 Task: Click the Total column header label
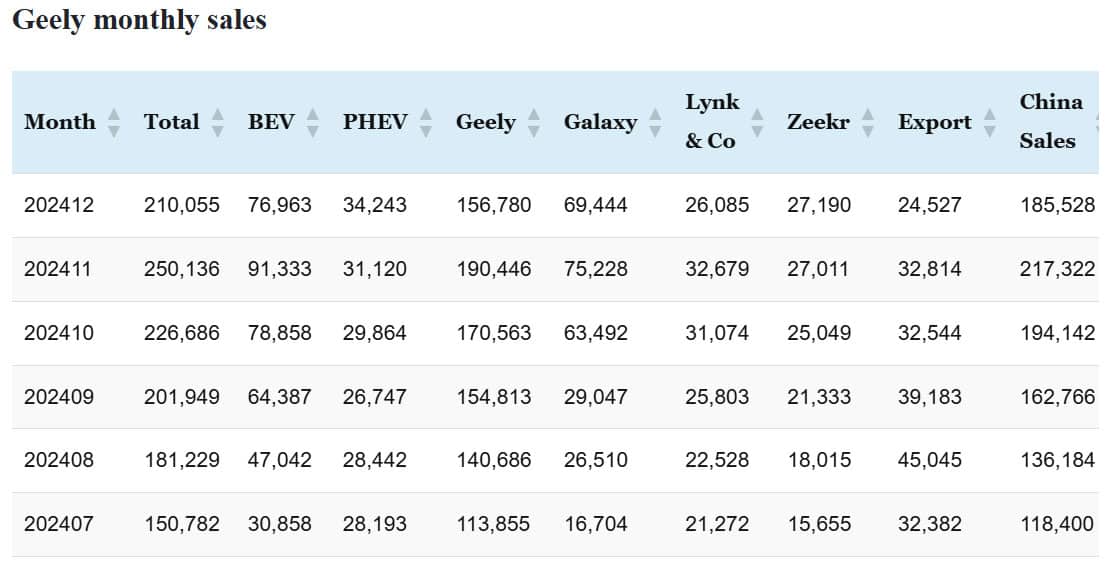[171, 122]
